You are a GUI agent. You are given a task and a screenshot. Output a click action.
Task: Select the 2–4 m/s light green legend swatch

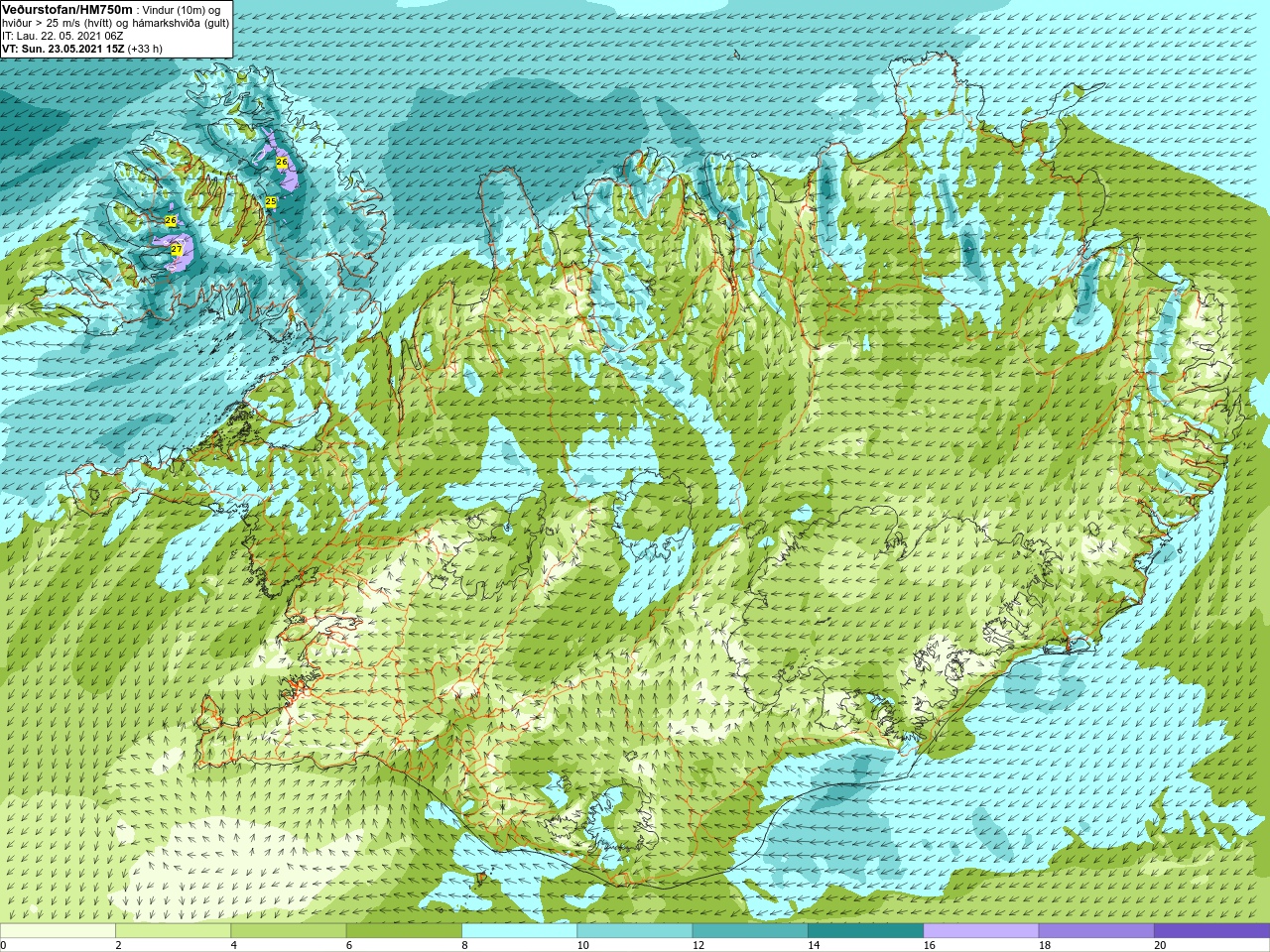pyautogui.click(x=173, y=931)
